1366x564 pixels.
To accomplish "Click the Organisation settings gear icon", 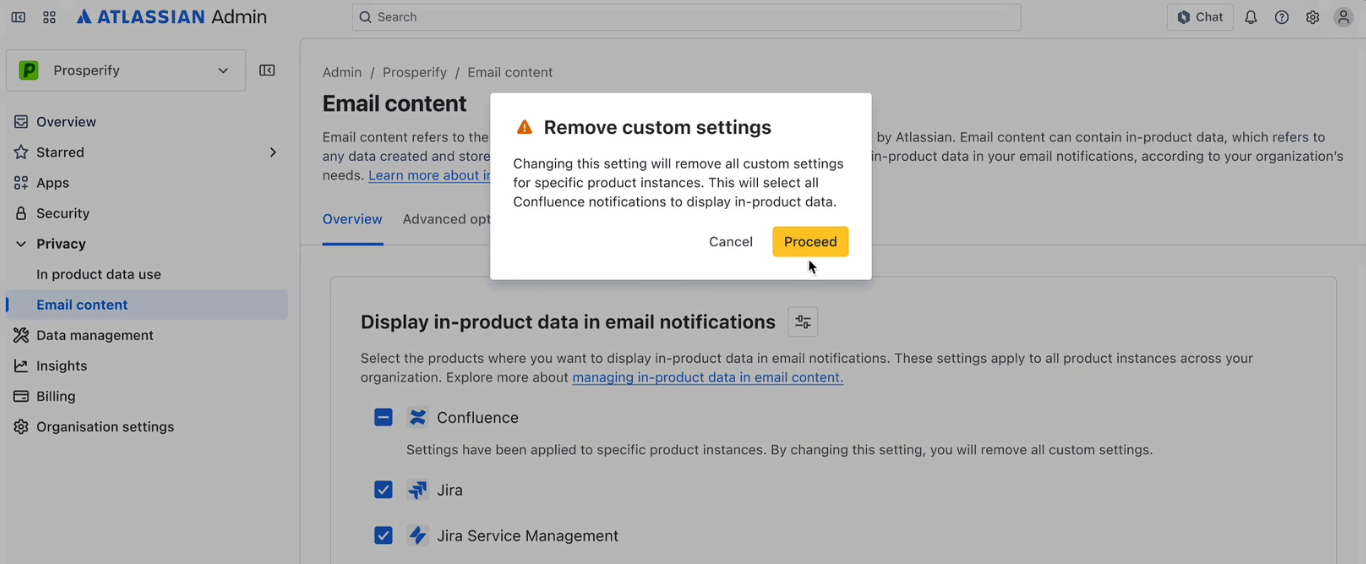I will pyautogui.click(x=21, y=427).
